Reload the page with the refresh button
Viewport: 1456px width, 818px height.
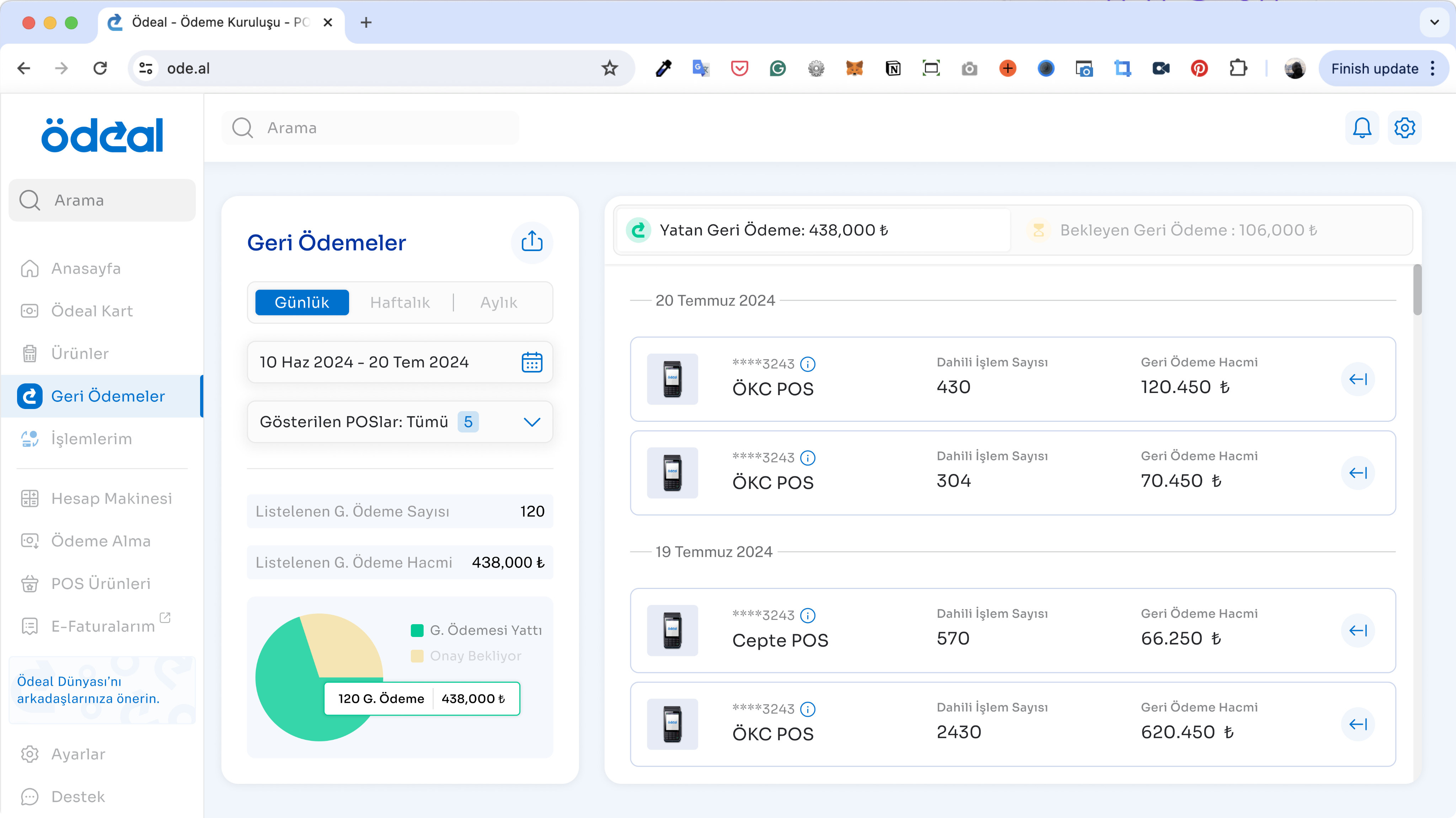click(100, 68)
